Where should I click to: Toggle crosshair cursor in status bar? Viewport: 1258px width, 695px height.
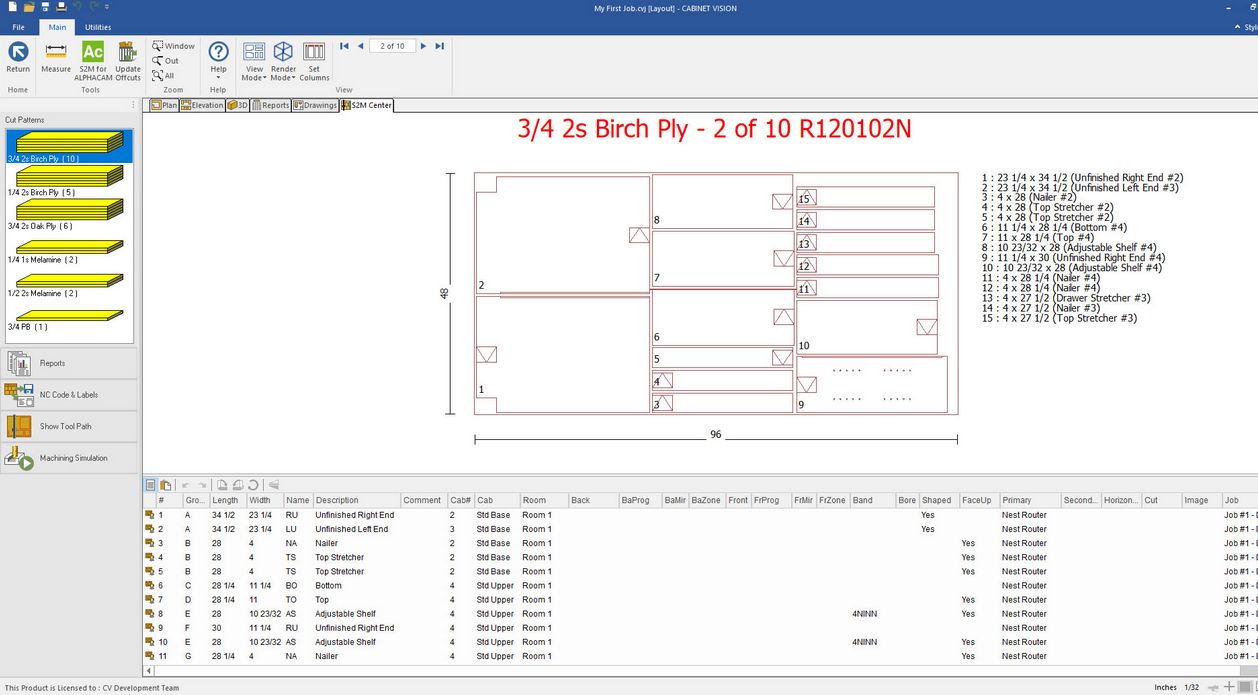[1230, 687]
